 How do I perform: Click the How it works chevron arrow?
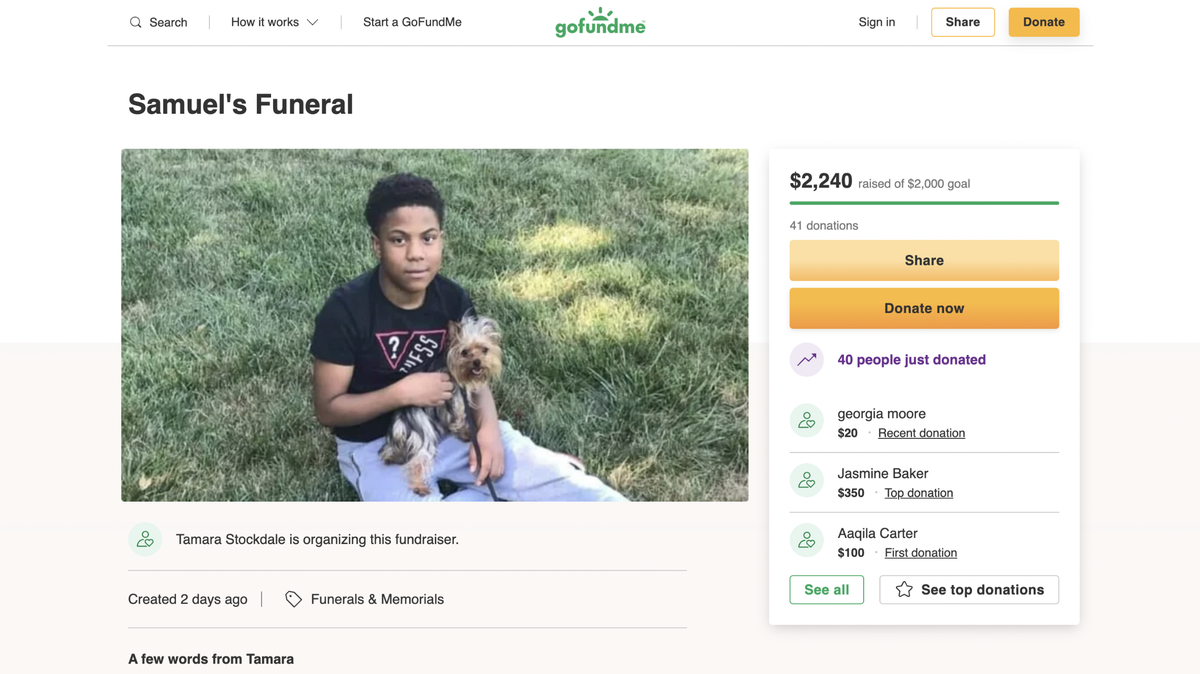pos(312,22)
